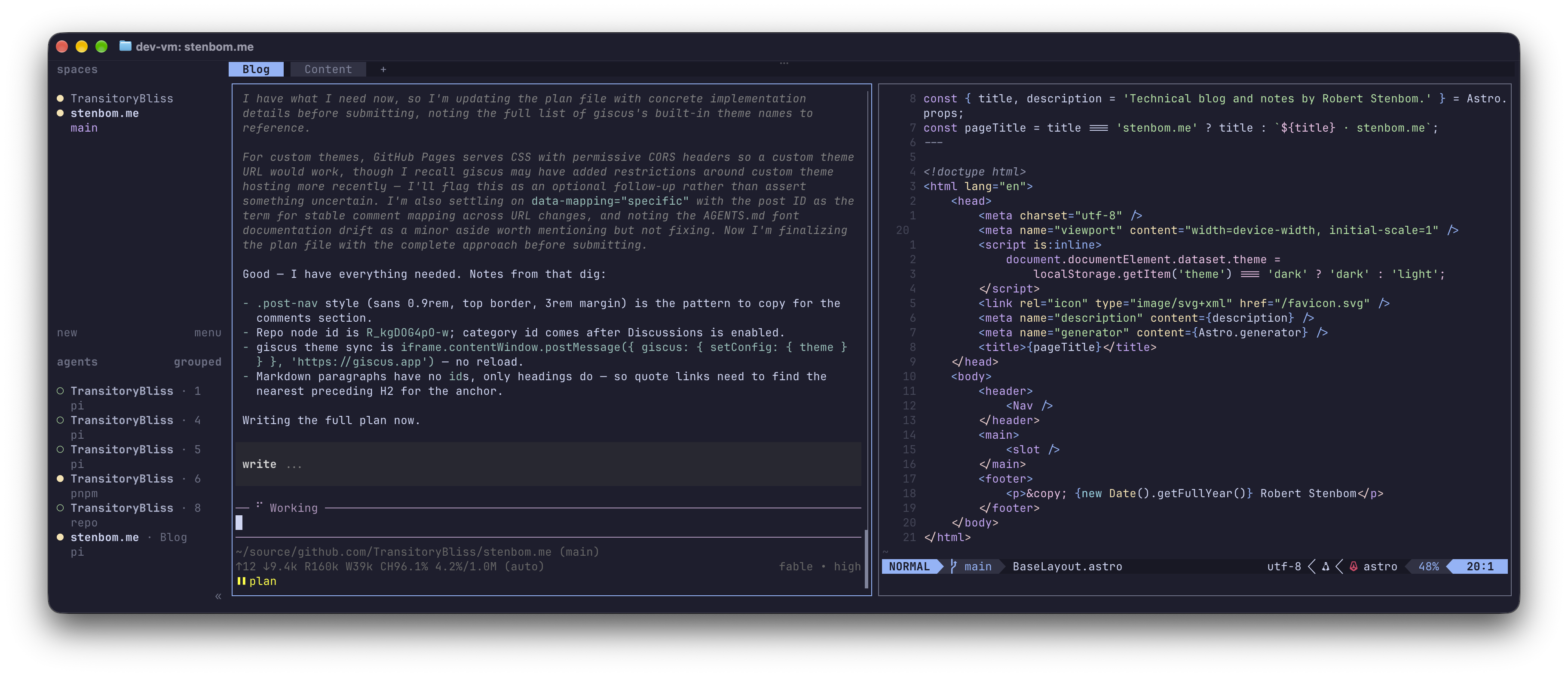Click main branch name in statusline

(x=977, y=567)
